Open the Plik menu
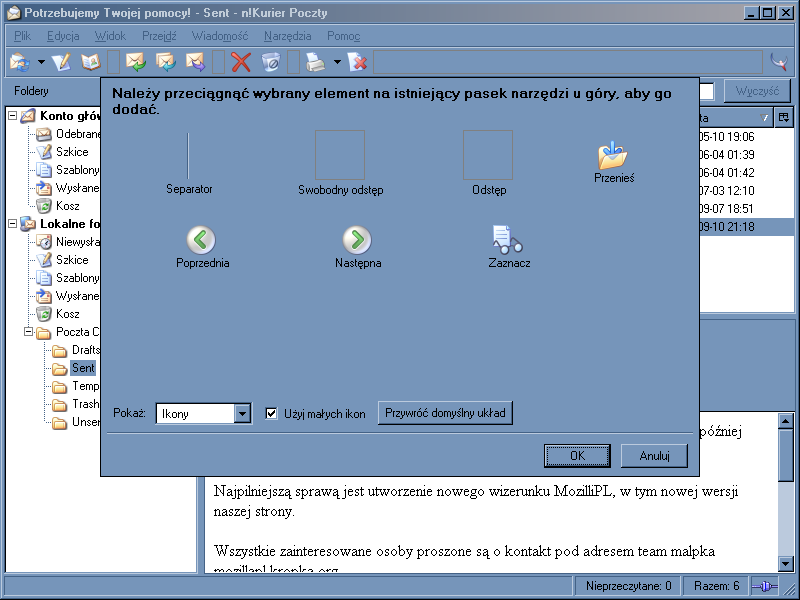 click(x=22, y=36)
